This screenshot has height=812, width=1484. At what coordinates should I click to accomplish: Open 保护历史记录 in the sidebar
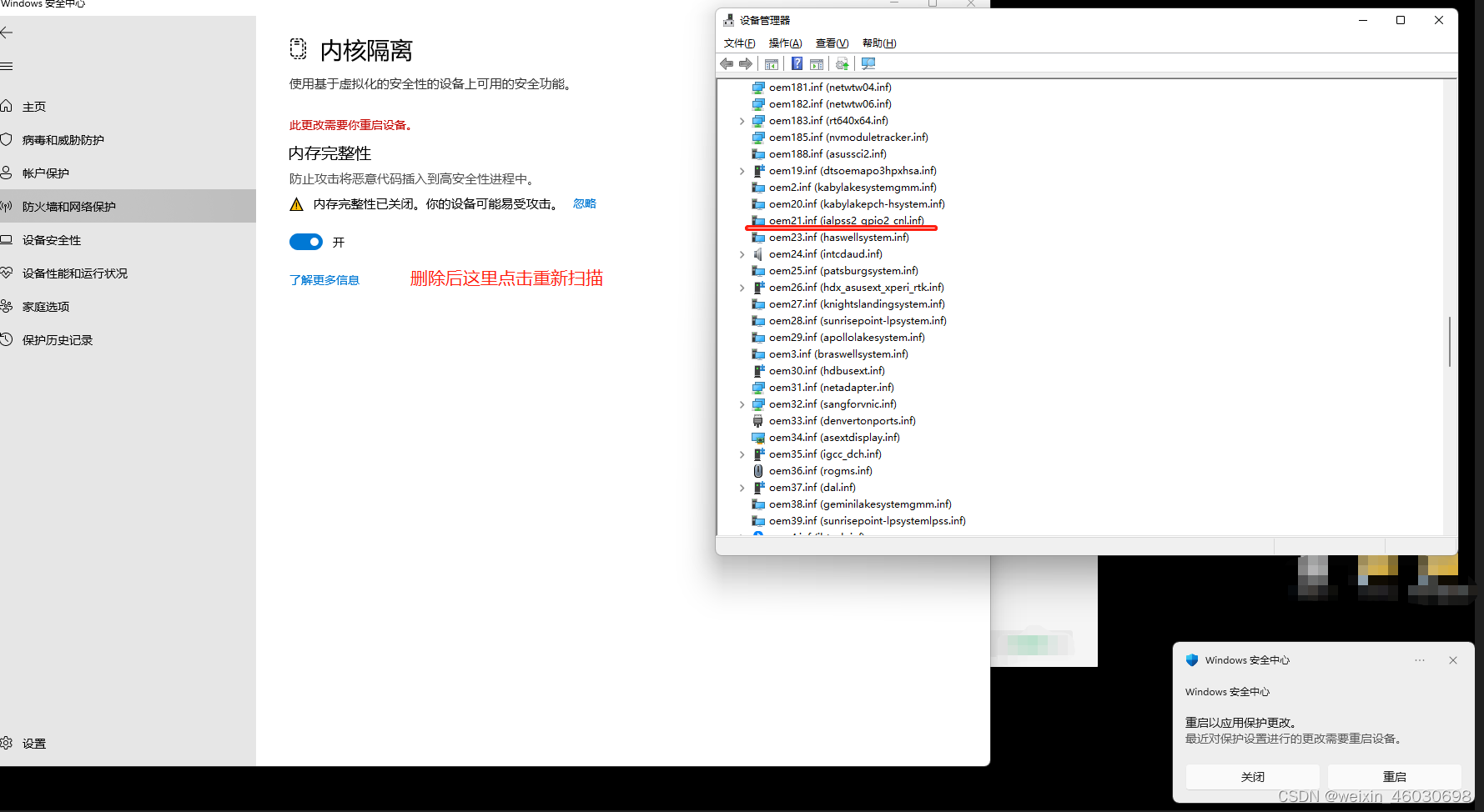click(x=57, y=340)
